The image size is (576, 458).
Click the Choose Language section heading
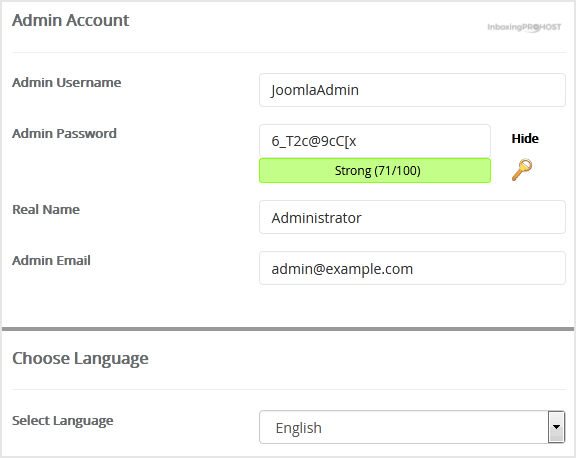80,358
